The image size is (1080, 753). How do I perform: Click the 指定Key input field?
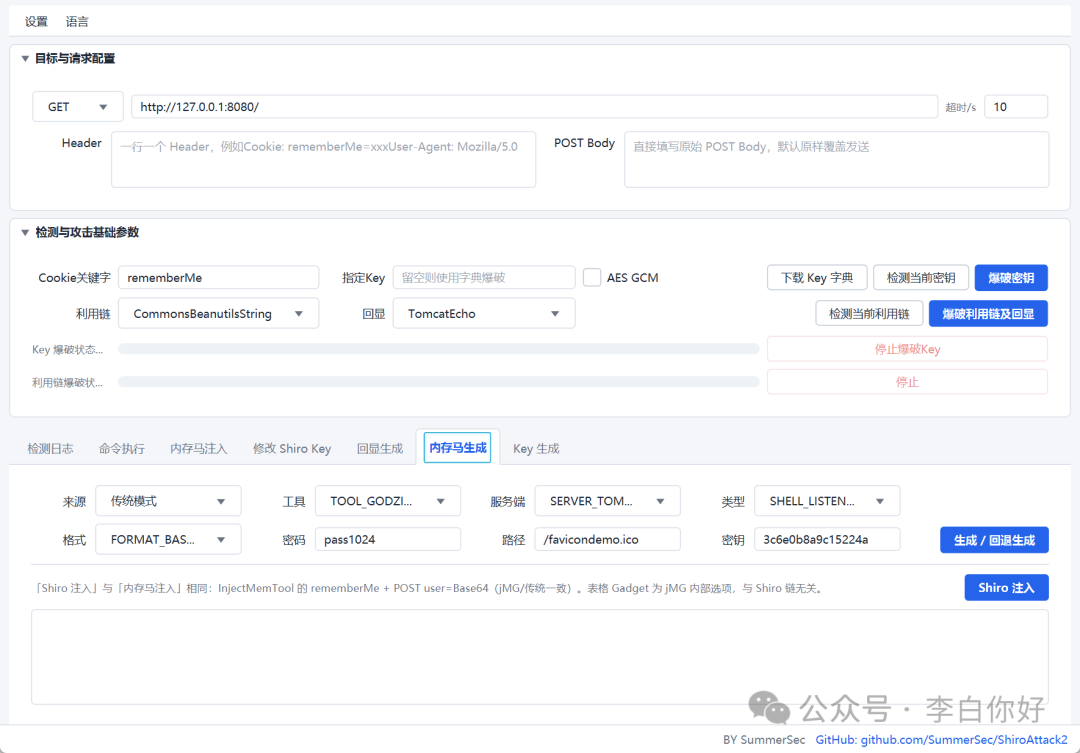484,278
